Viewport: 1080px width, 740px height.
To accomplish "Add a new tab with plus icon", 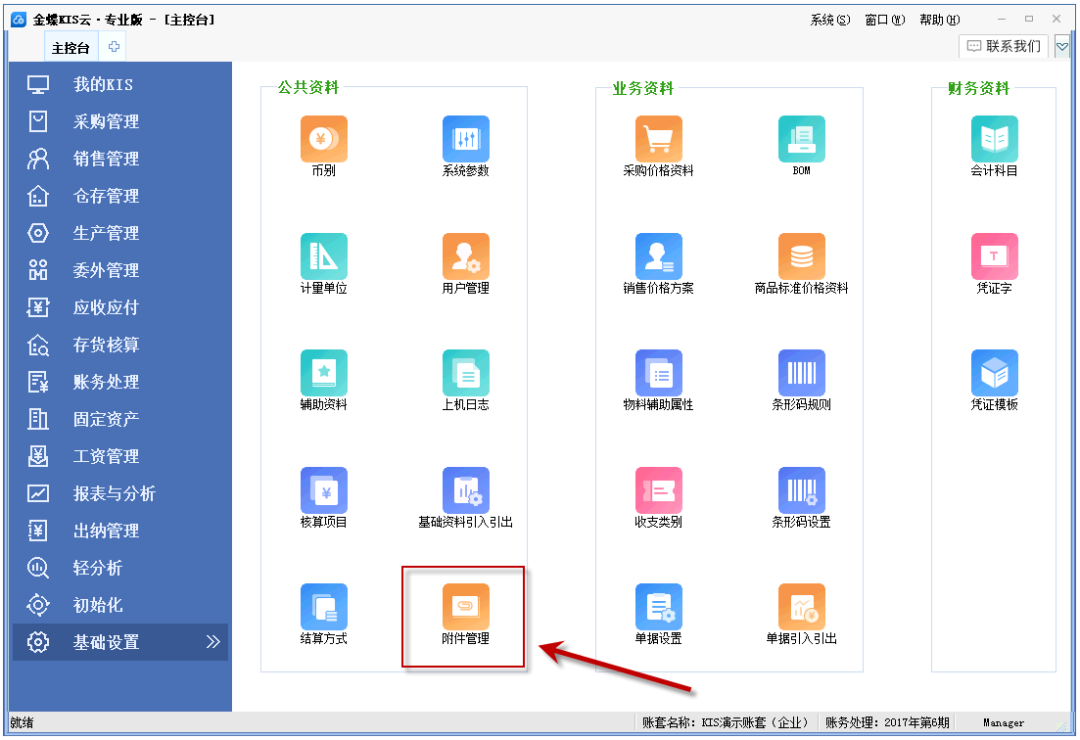I will pyautogui.click(x=114, y=47).
